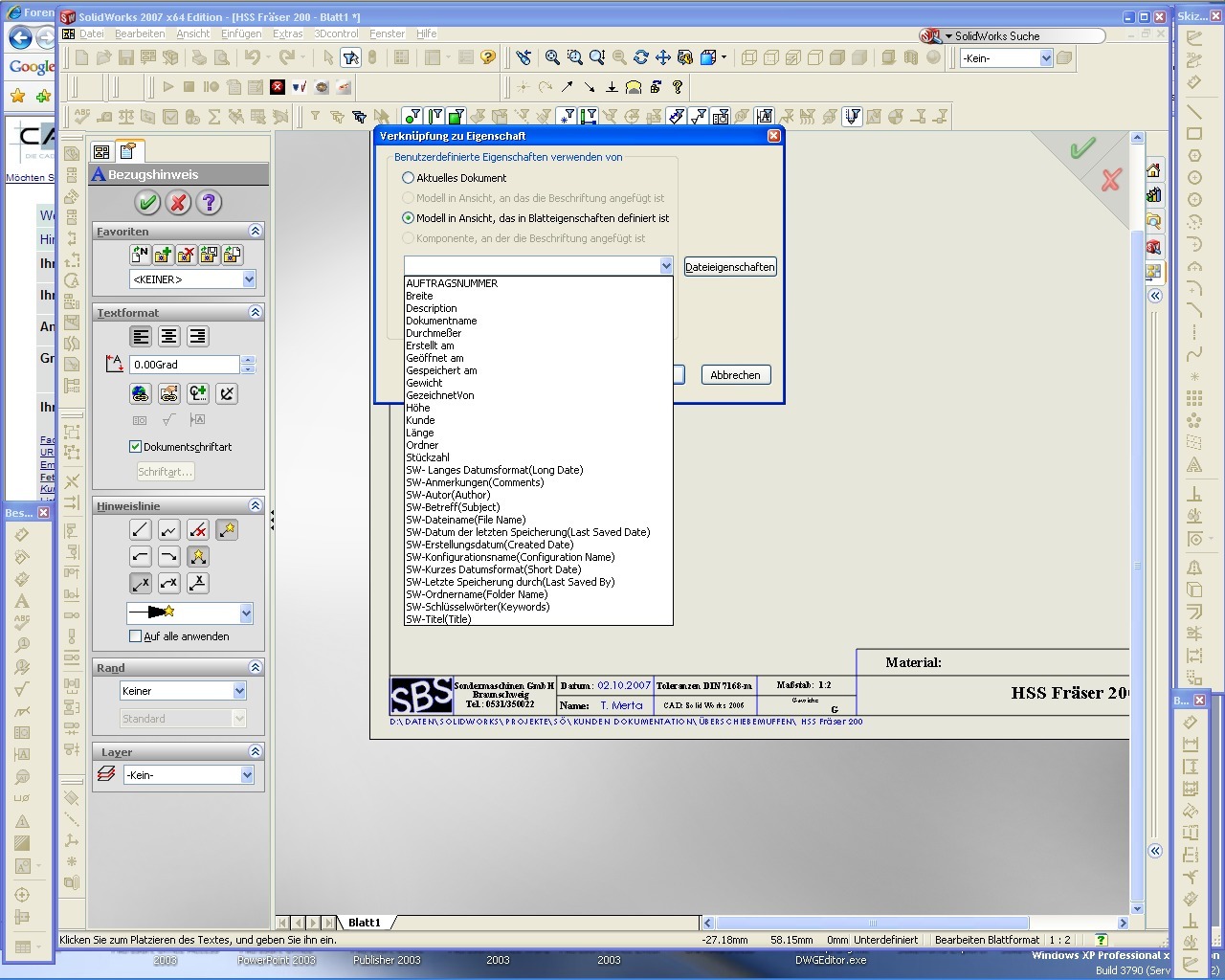Confirm Bezugshinweis with the green checkmark
Image resolution: width=1225 pixels, height=980 pixels.
(x=147, y=202)
